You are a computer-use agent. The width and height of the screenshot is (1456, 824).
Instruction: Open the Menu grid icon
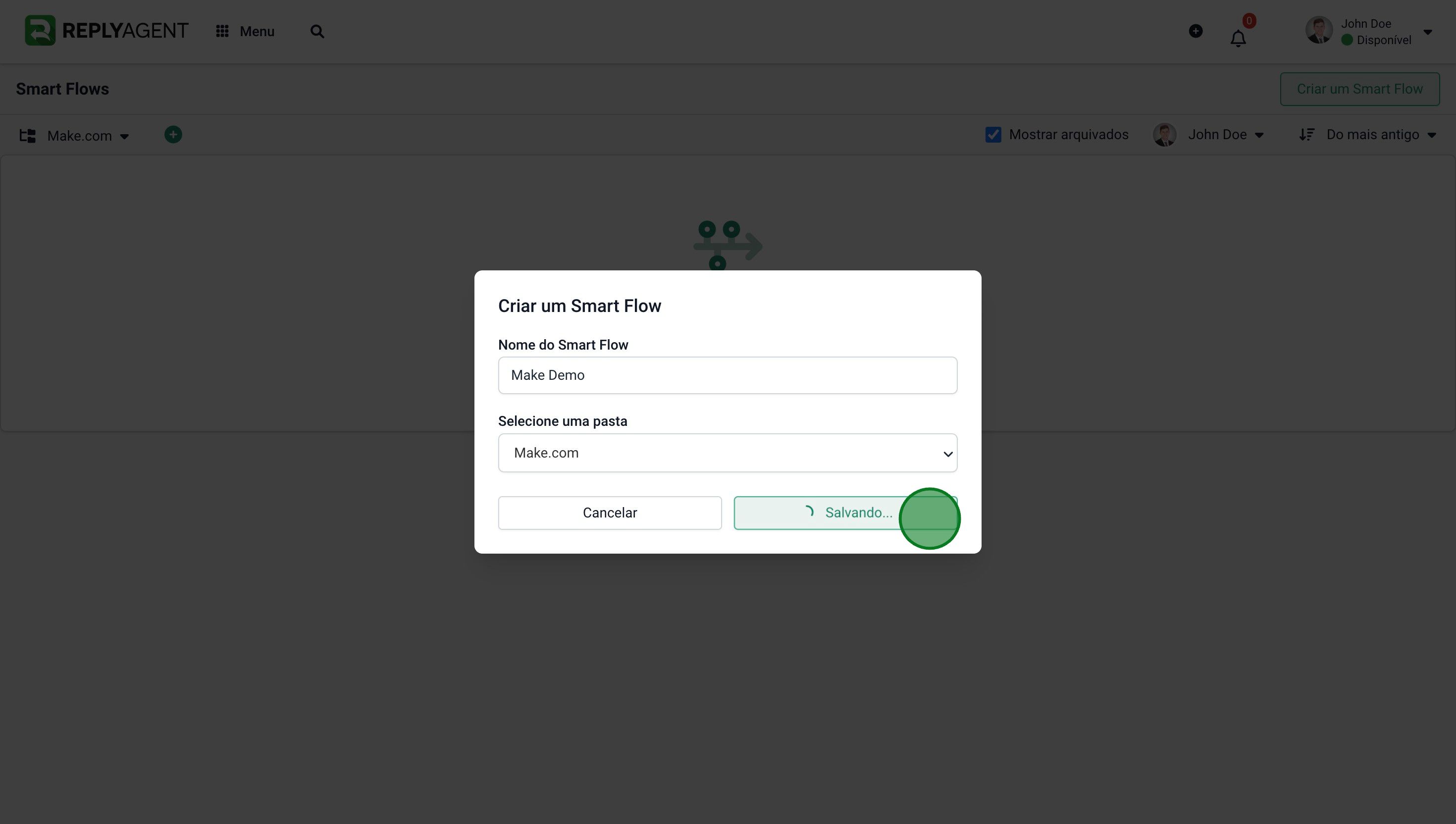pos(222,31)
